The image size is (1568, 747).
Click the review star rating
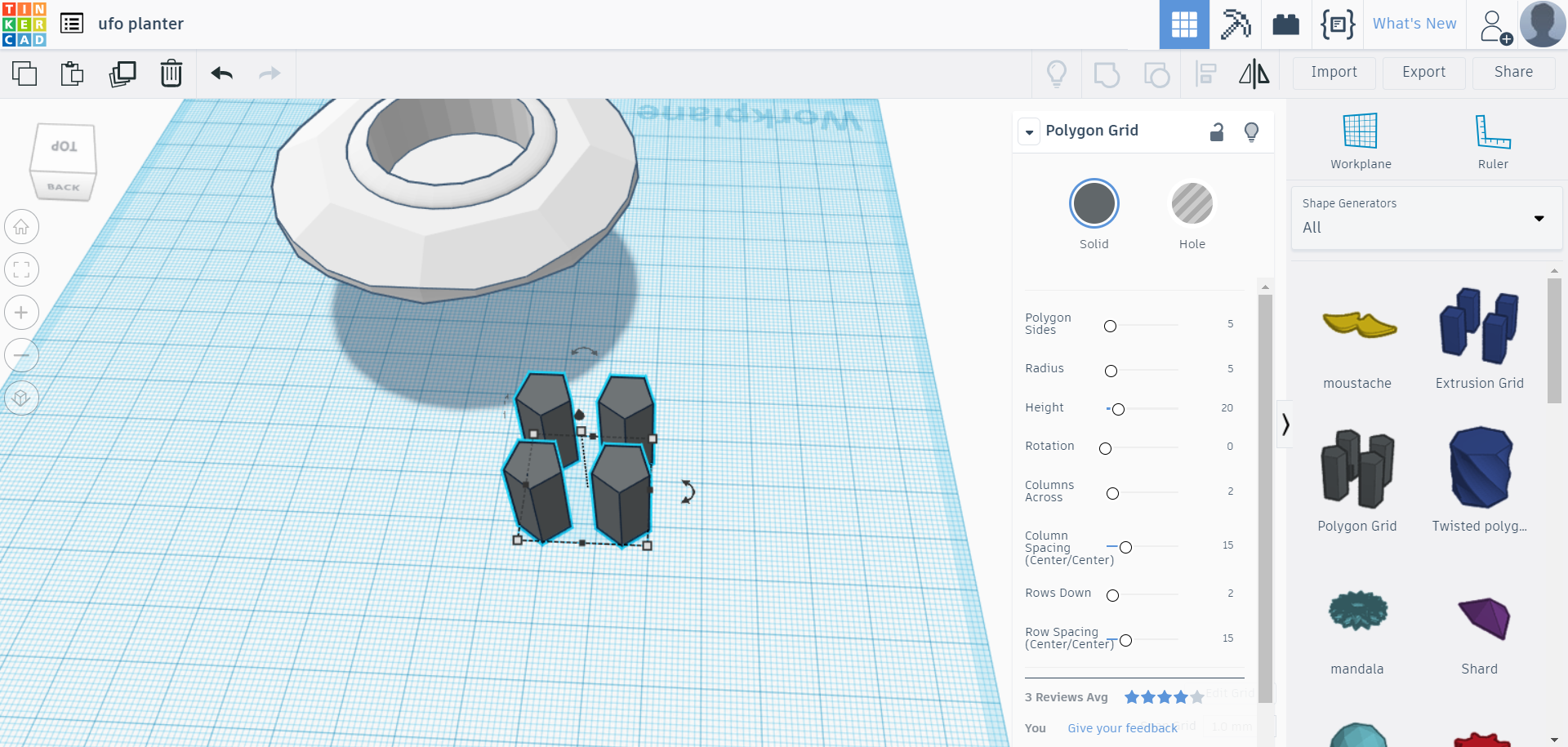pyautogui.click(x=1164, y=697)
